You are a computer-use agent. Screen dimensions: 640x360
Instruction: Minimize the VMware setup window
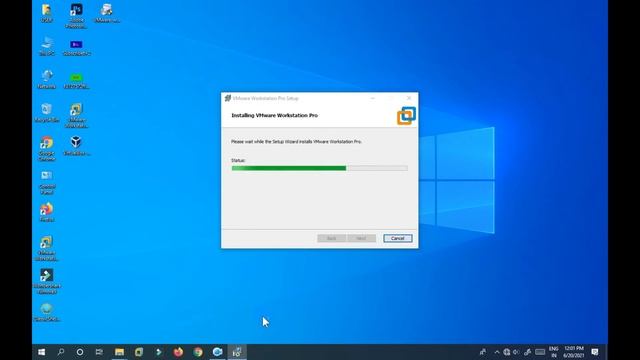tap(372, 98)
